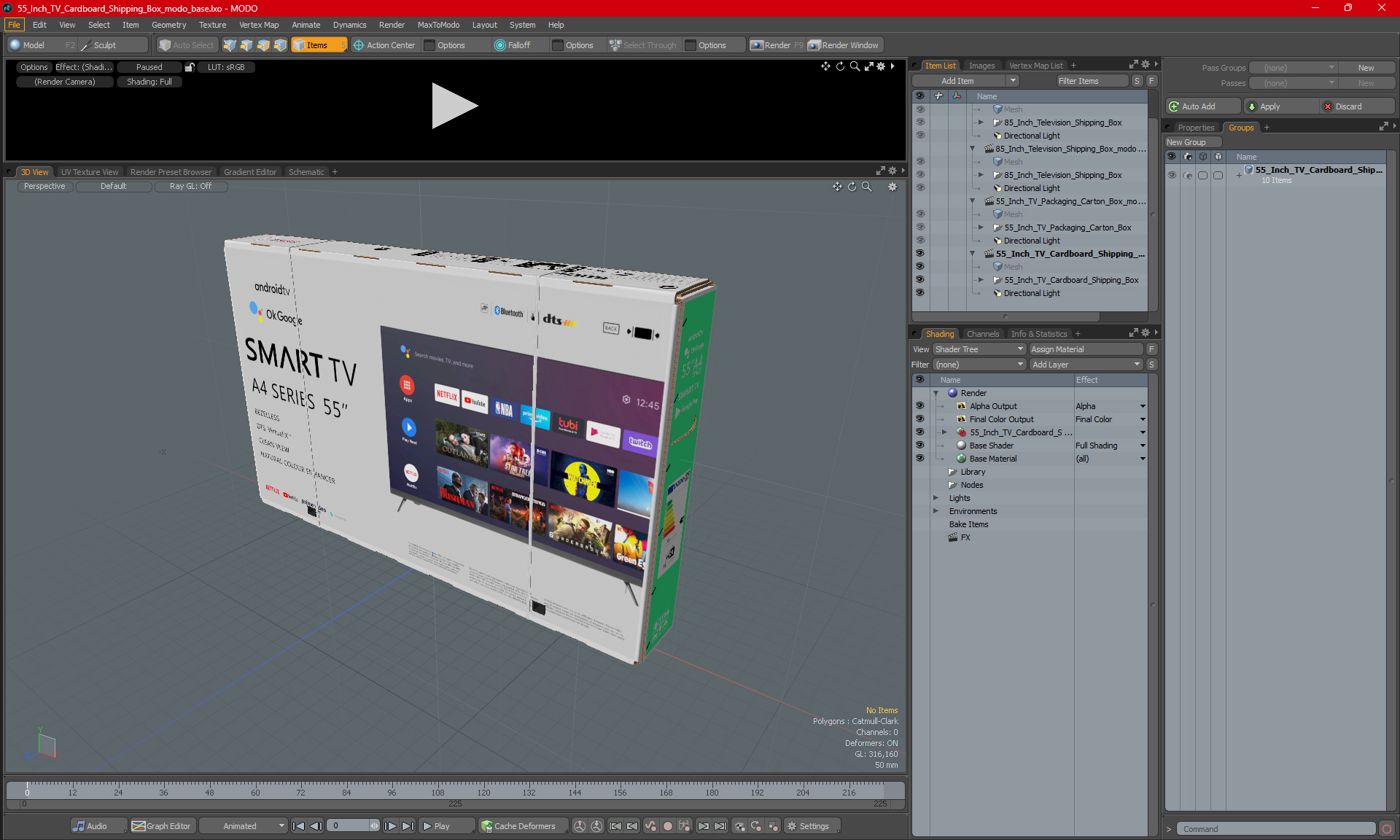Click rotate icon in render preview header
The width and height of the screenshot is (1400, 840).
840,66
